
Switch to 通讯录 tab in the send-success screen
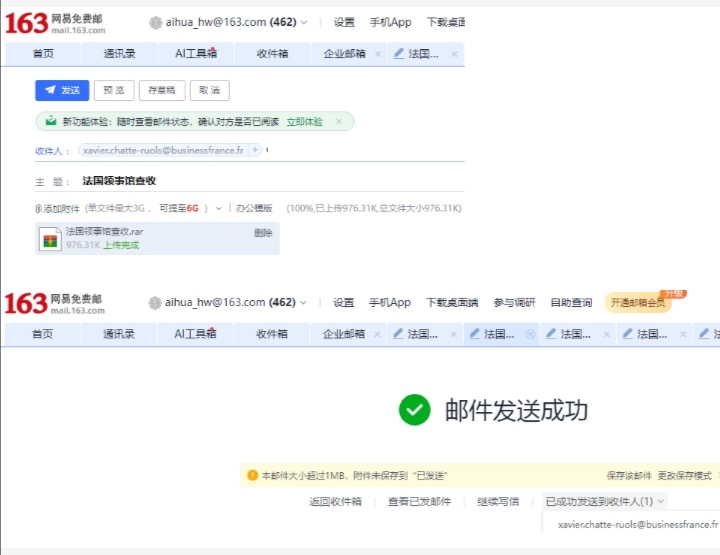pyautogui.click(x=118, y=334)
